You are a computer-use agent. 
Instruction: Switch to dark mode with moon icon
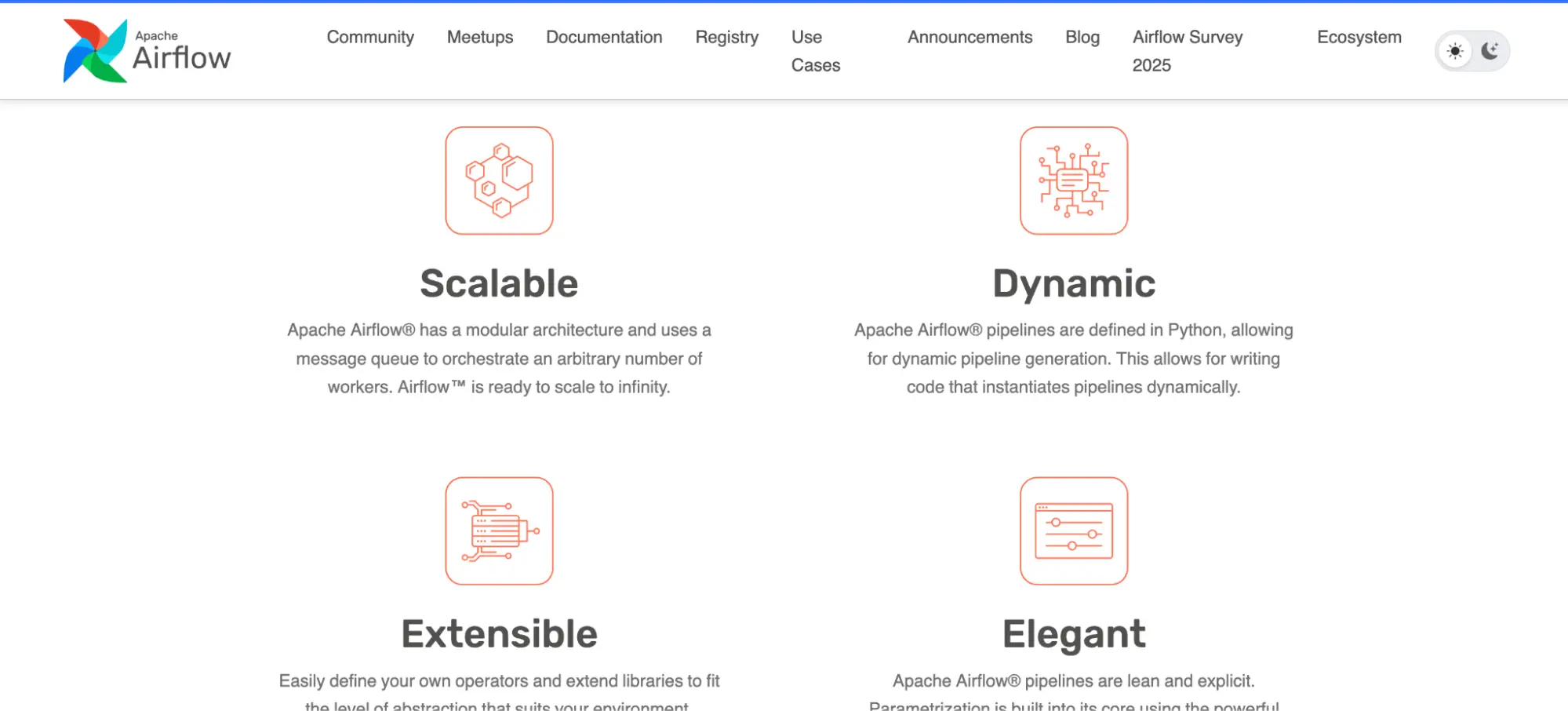coord(1490,51)
